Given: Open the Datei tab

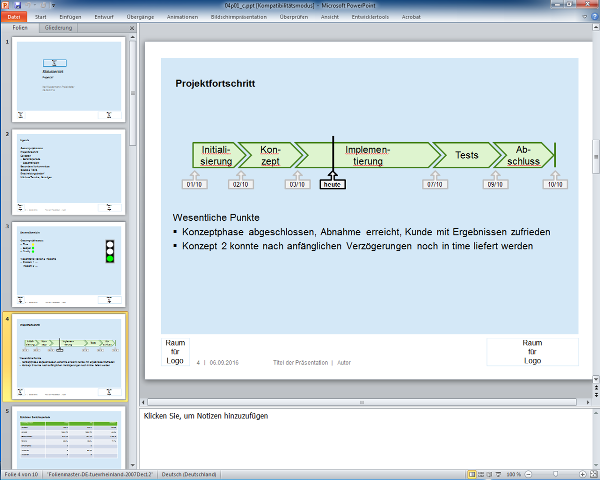Looking at the screenshot, I should click(16, 17).
